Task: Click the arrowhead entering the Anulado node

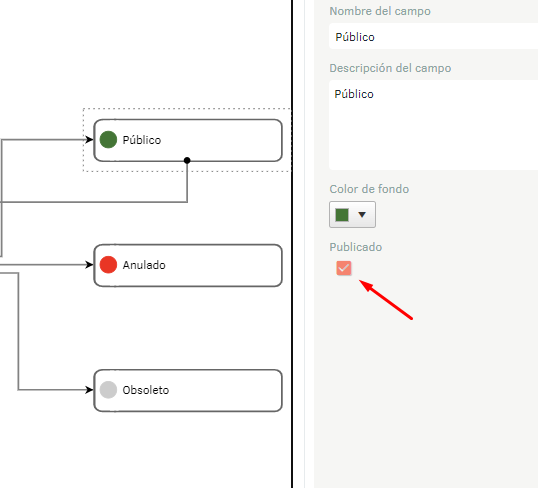Action: pyautogui.click(x=89, y=265)
